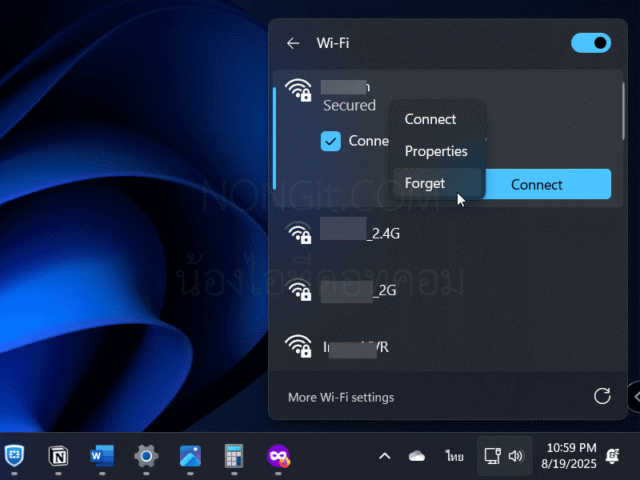Show hidden tray icons chevron

pos(384,456)
